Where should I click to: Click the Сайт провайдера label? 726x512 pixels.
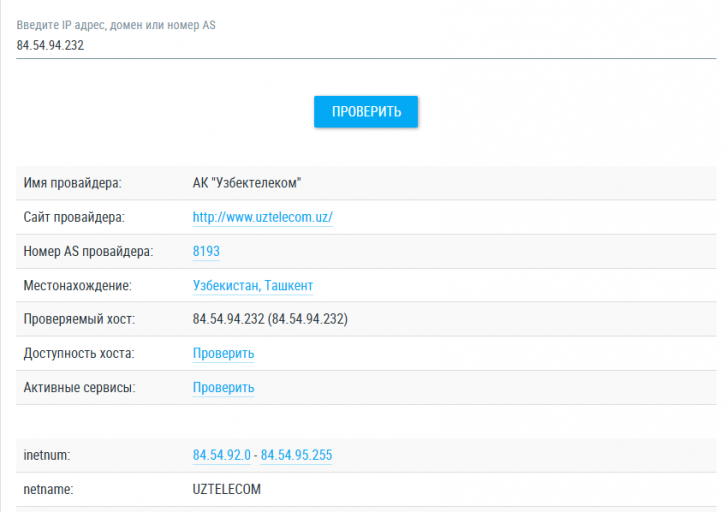pyautogui.click(x=74, y=217)
